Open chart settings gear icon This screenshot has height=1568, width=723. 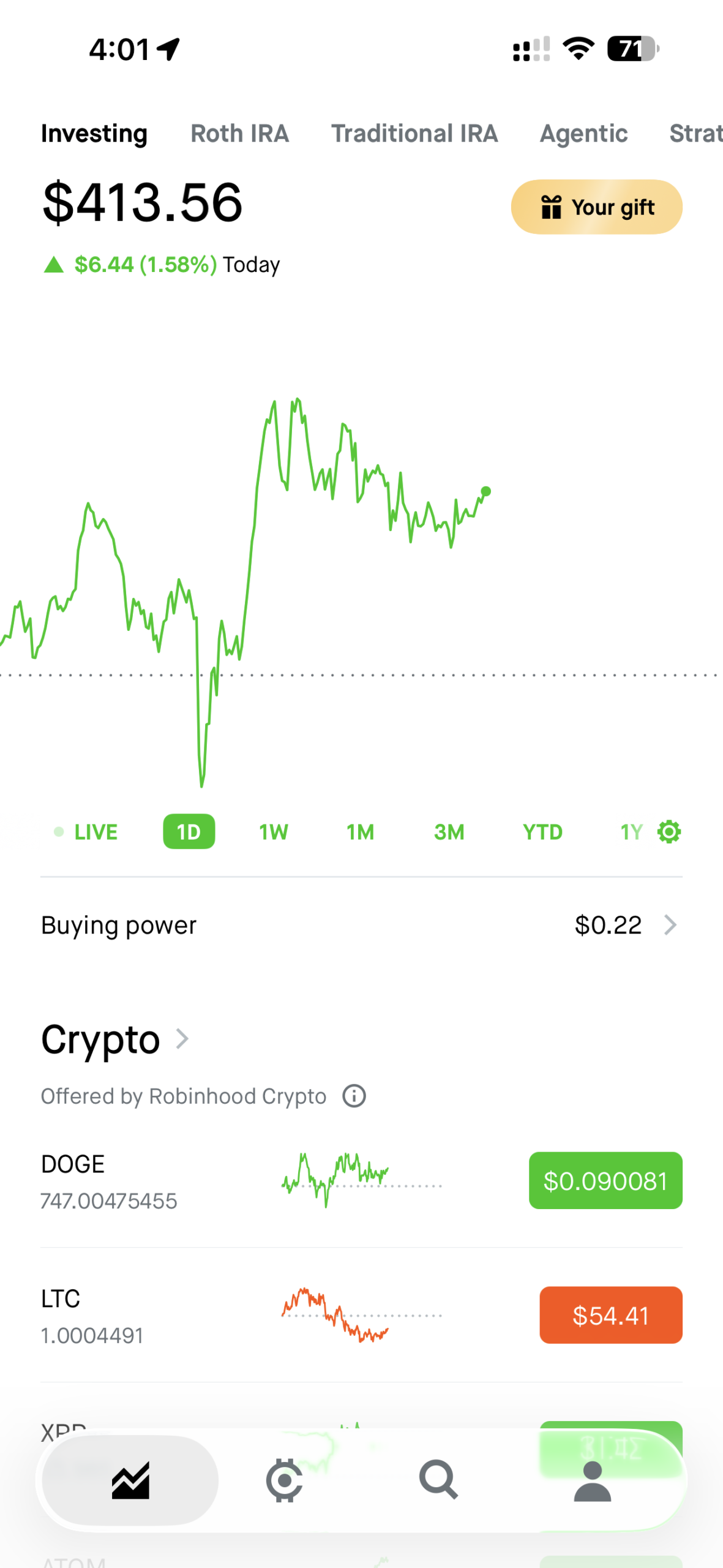click(x=669, y=832)
